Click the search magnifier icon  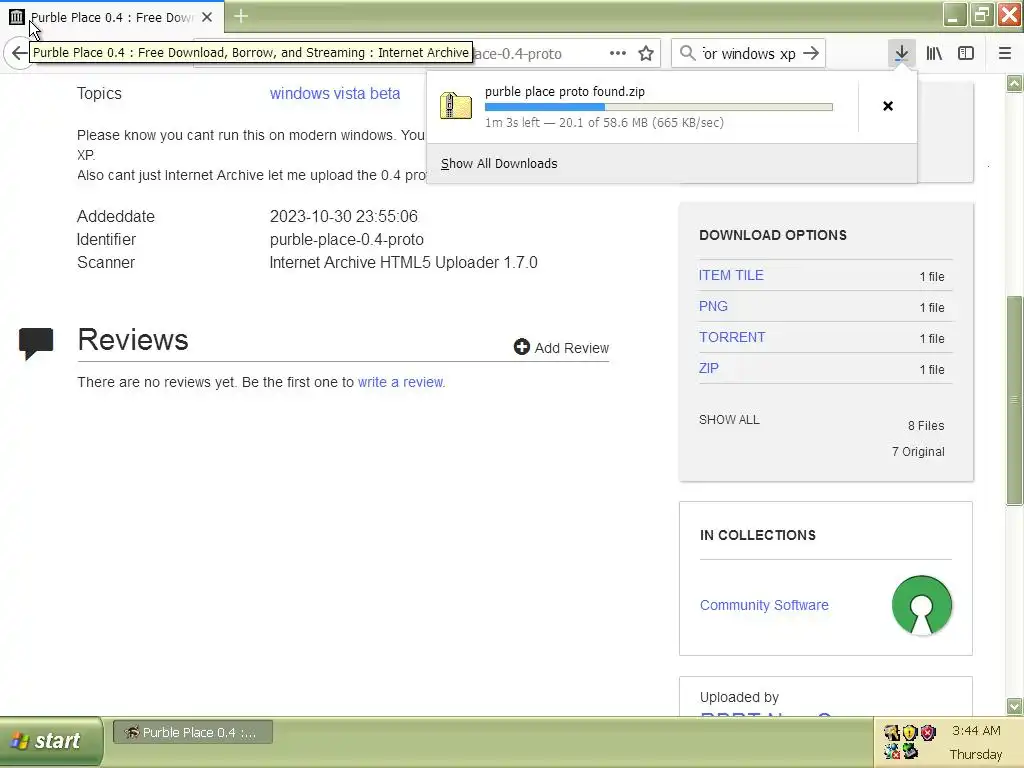tap(687, 53)
